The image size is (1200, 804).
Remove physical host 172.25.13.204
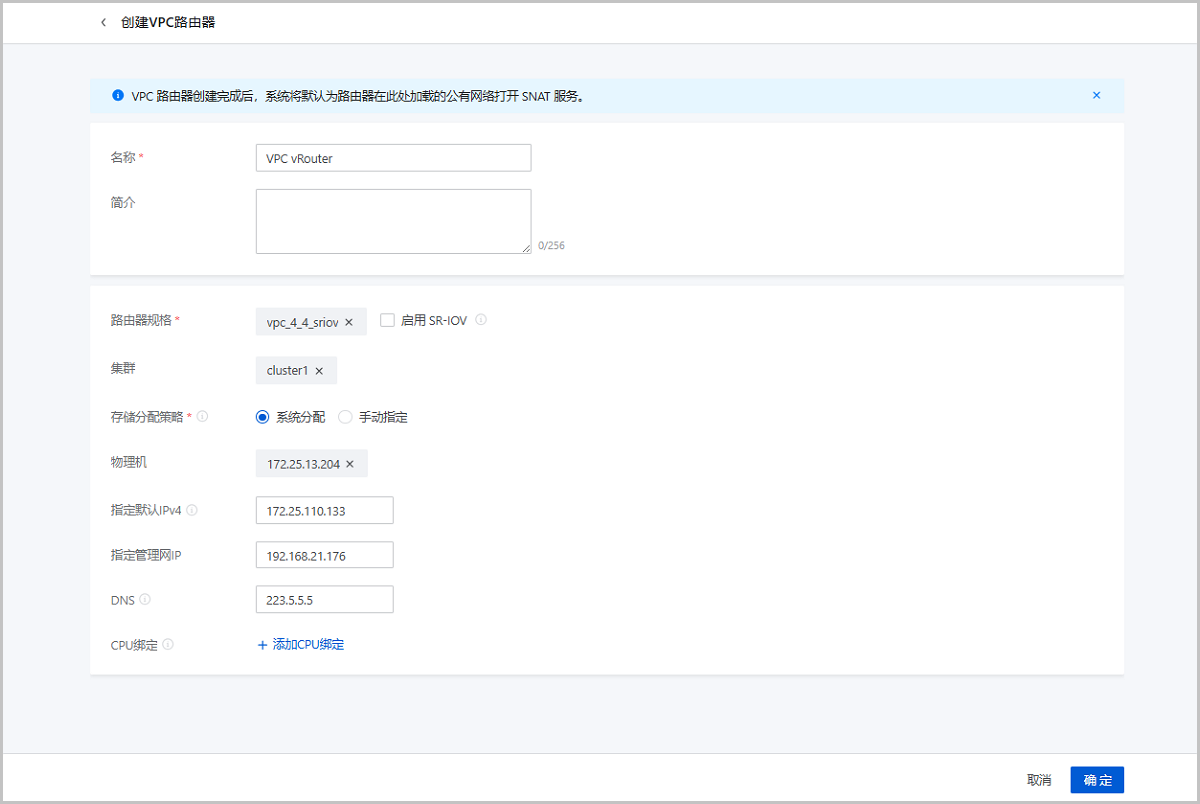tap(350, 464)
